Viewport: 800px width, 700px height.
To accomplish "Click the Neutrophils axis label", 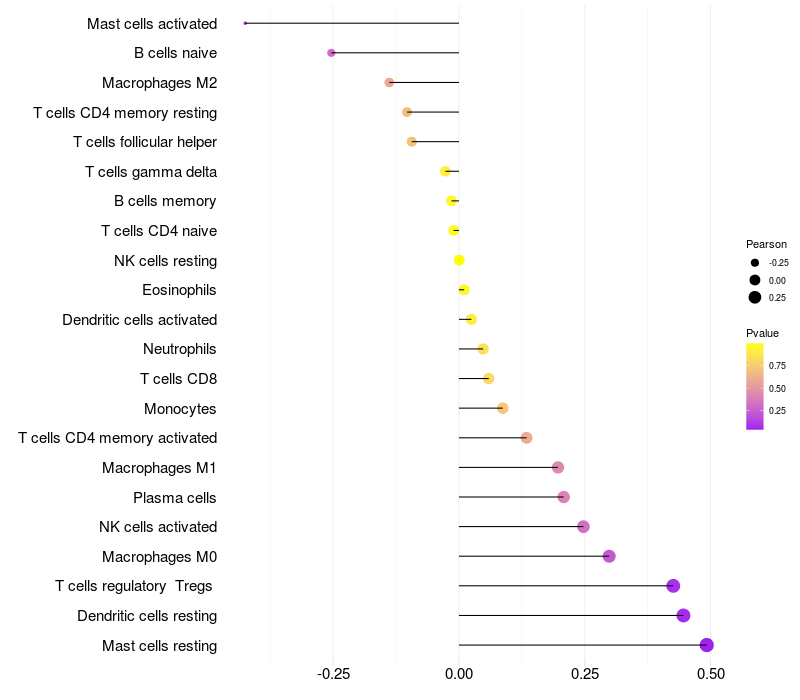I will tap(180, 349).
